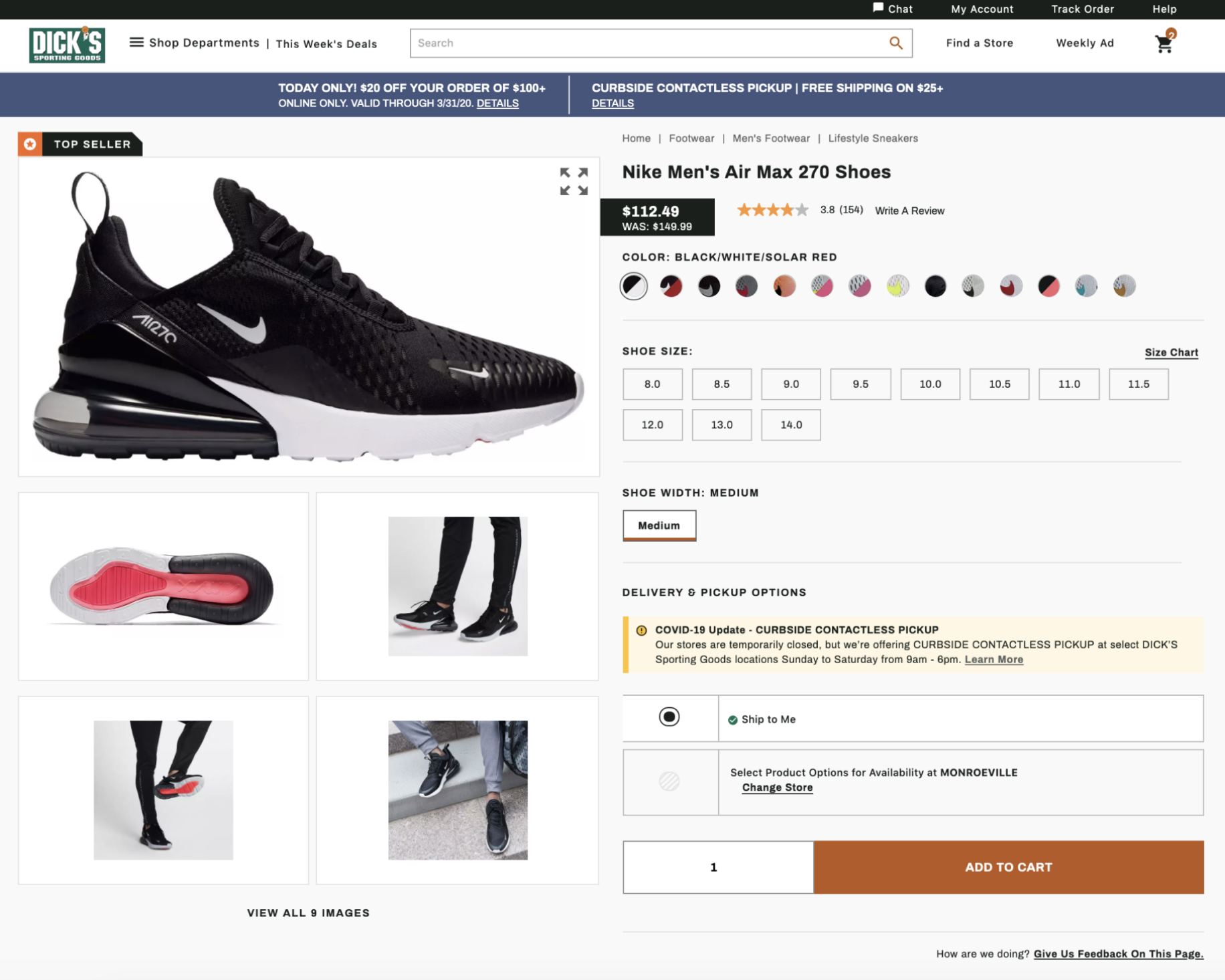Go to Footwear in the breadcrumb
The width and height of the screenshot is (1225, 980).
click(x=691, y=138)
